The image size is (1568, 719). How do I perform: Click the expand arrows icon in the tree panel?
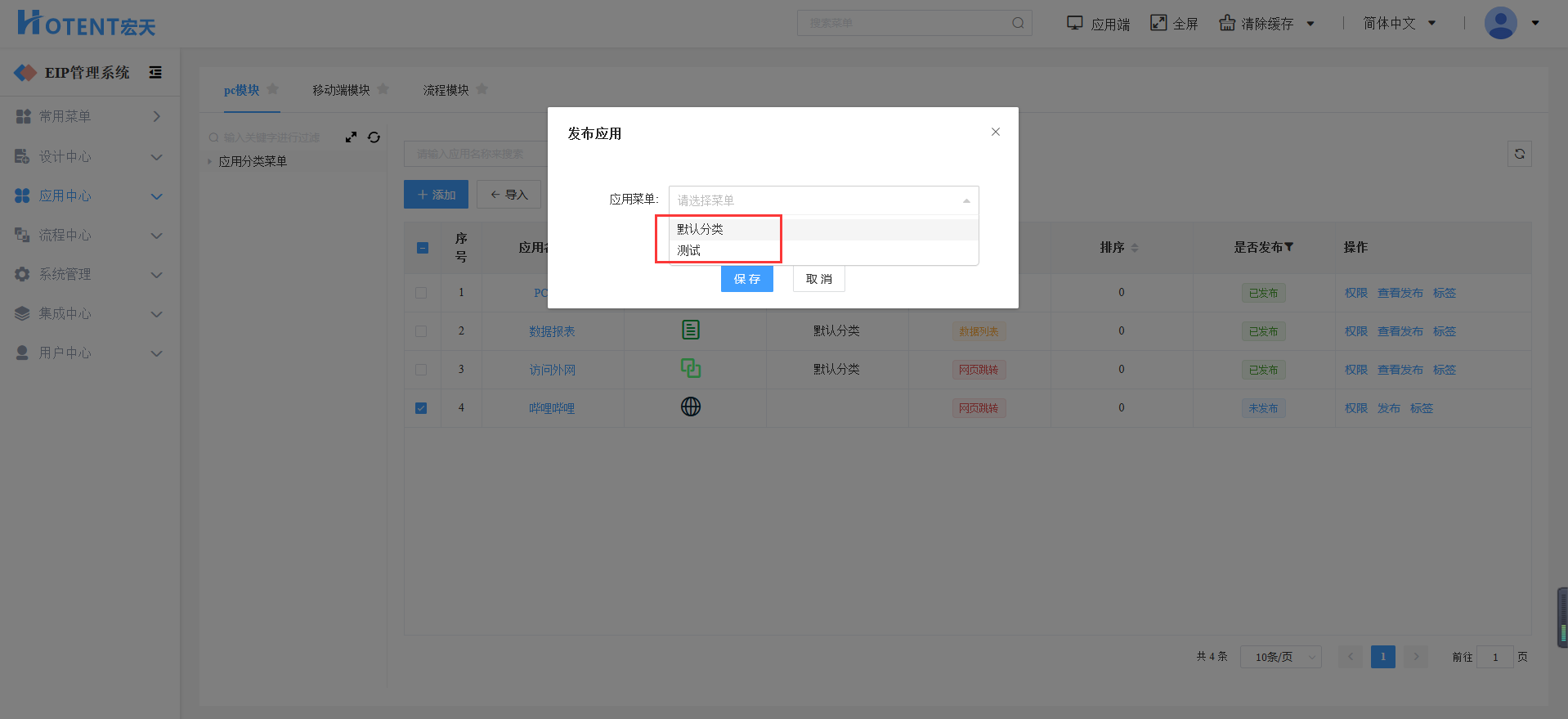[351, 137]
